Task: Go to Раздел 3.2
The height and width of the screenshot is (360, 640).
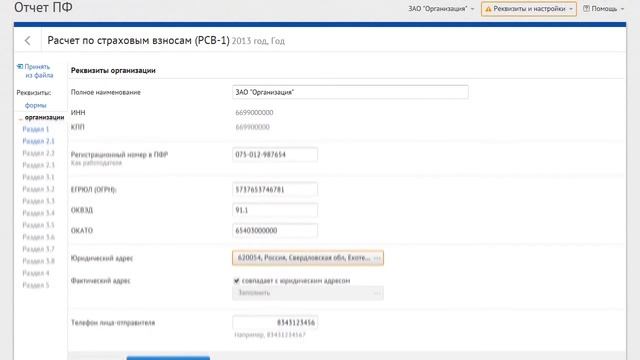Action: (x=38, y=189)
